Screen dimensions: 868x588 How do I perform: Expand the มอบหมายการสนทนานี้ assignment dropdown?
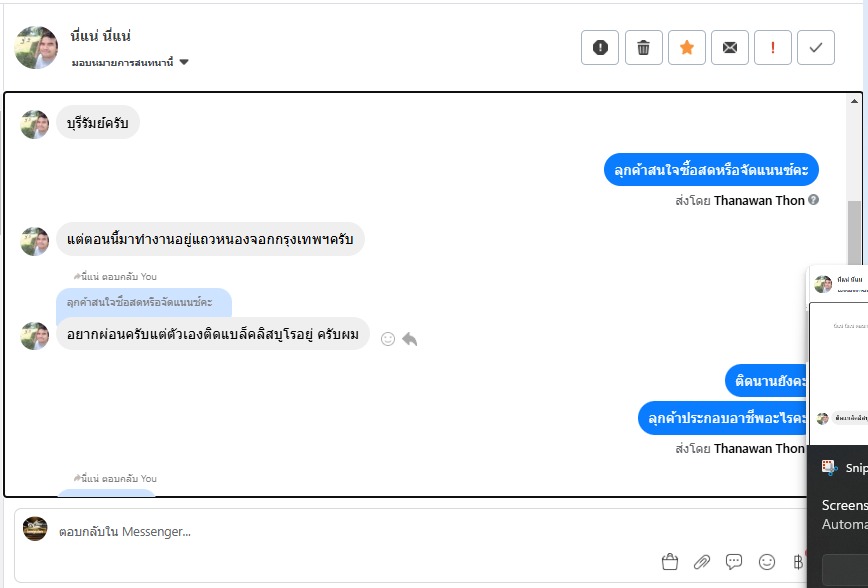(x=184, y=62)
